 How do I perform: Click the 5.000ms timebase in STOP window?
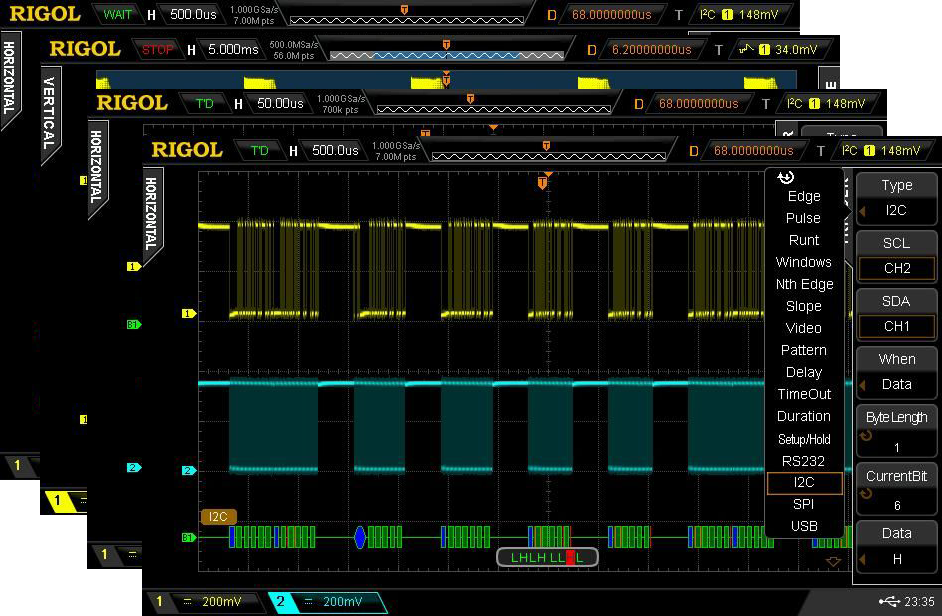233,49
